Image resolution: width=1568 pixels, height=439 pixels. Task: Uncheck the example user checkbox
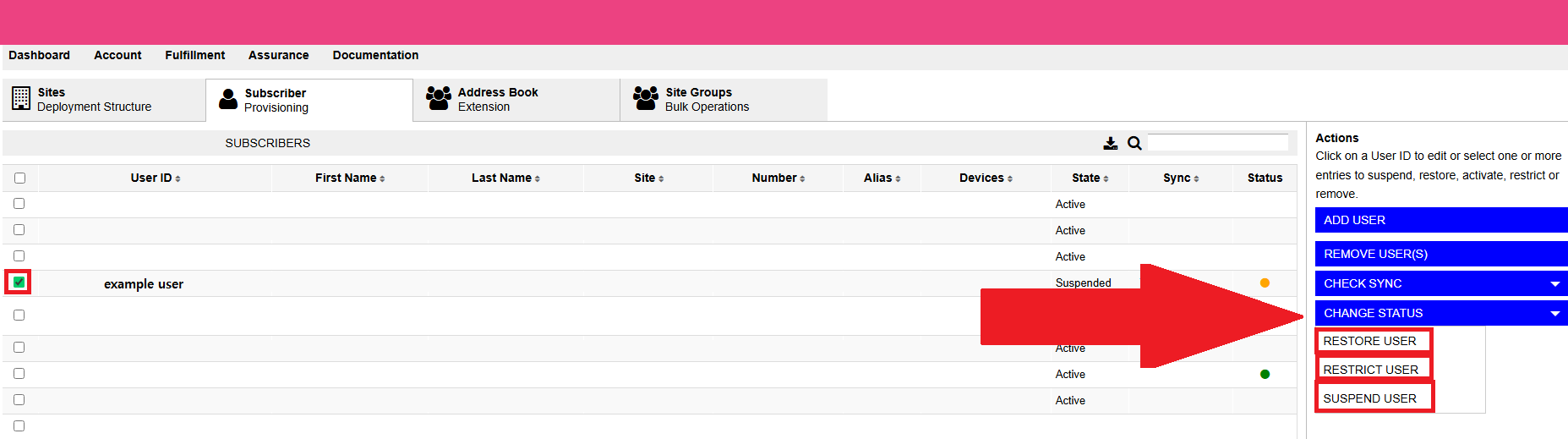click(x=19, y=283)
